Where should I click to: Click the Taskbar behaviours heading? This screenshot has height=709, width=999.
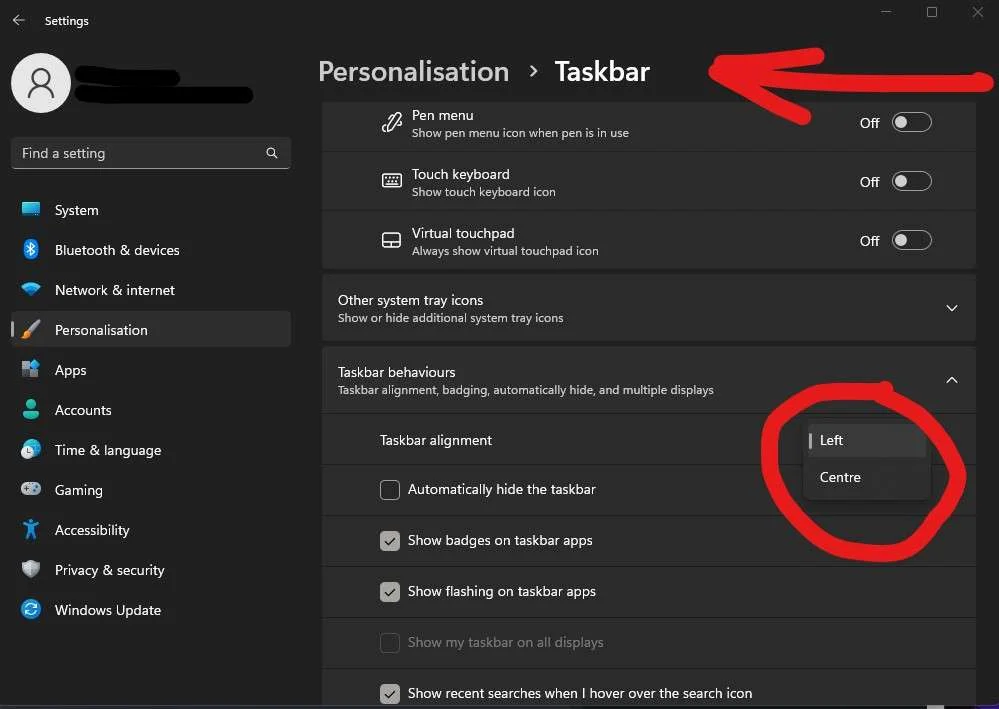pos(396,372)
